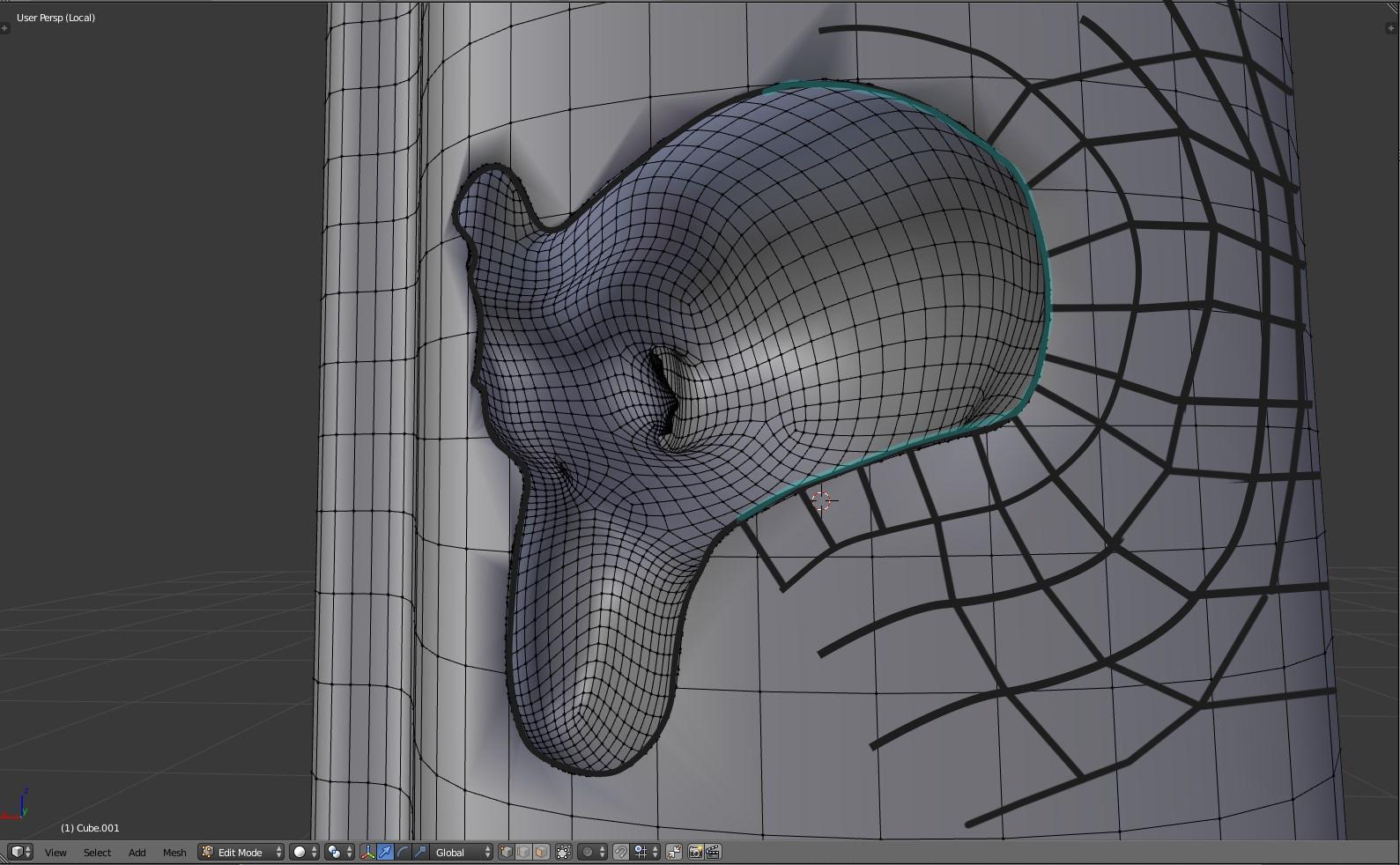Expand the properties region plus widget
The height and width of the screenshot is (865, 1400).
click(x=1392, y=28)
